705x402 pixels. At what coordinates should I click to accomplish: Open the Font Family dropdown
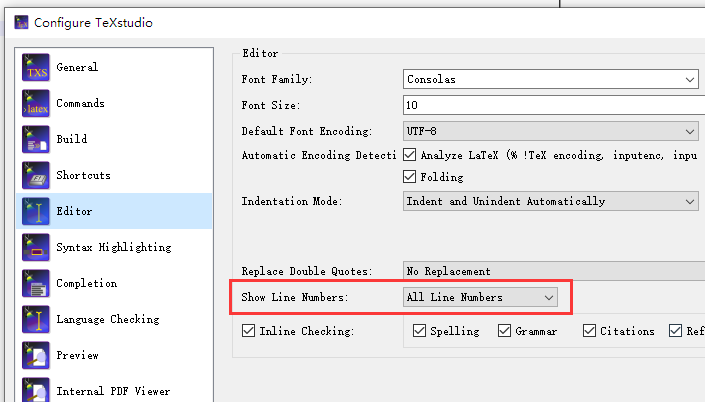pyautogui.click(x=551, y=79)
